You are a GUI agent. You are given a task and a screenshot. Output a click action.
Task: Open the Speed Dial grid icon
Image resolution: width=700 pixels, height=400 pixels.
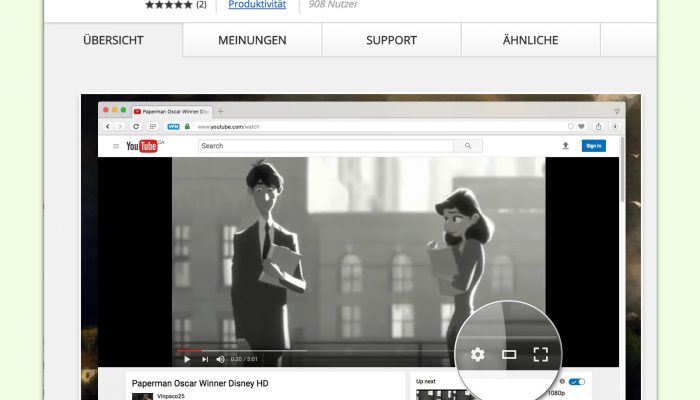pos(153,126)
